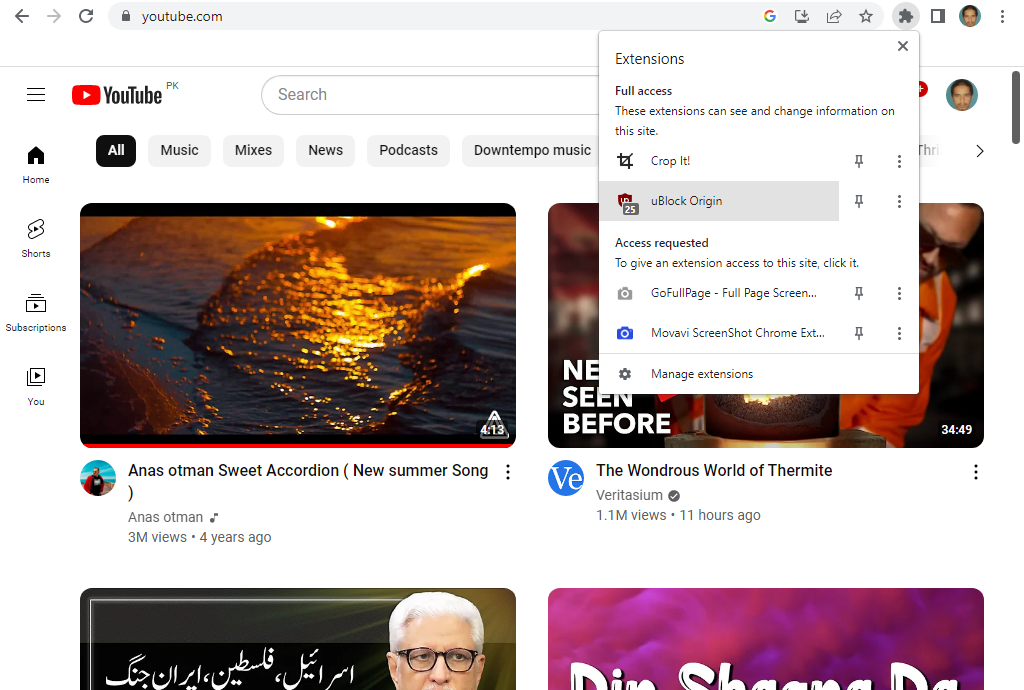This screenshot has height=690, width=1024.
Task: Select the Podcasts filter chip
Action: coord(408,151)
